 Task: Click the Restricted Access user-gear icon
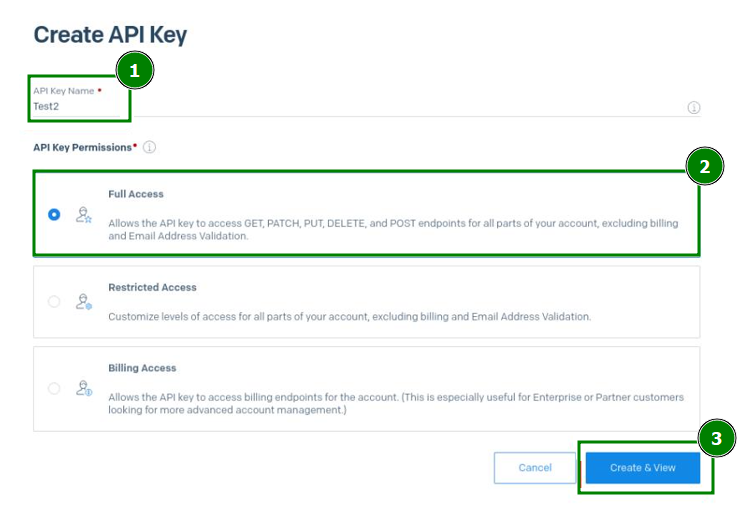(84, 302)
